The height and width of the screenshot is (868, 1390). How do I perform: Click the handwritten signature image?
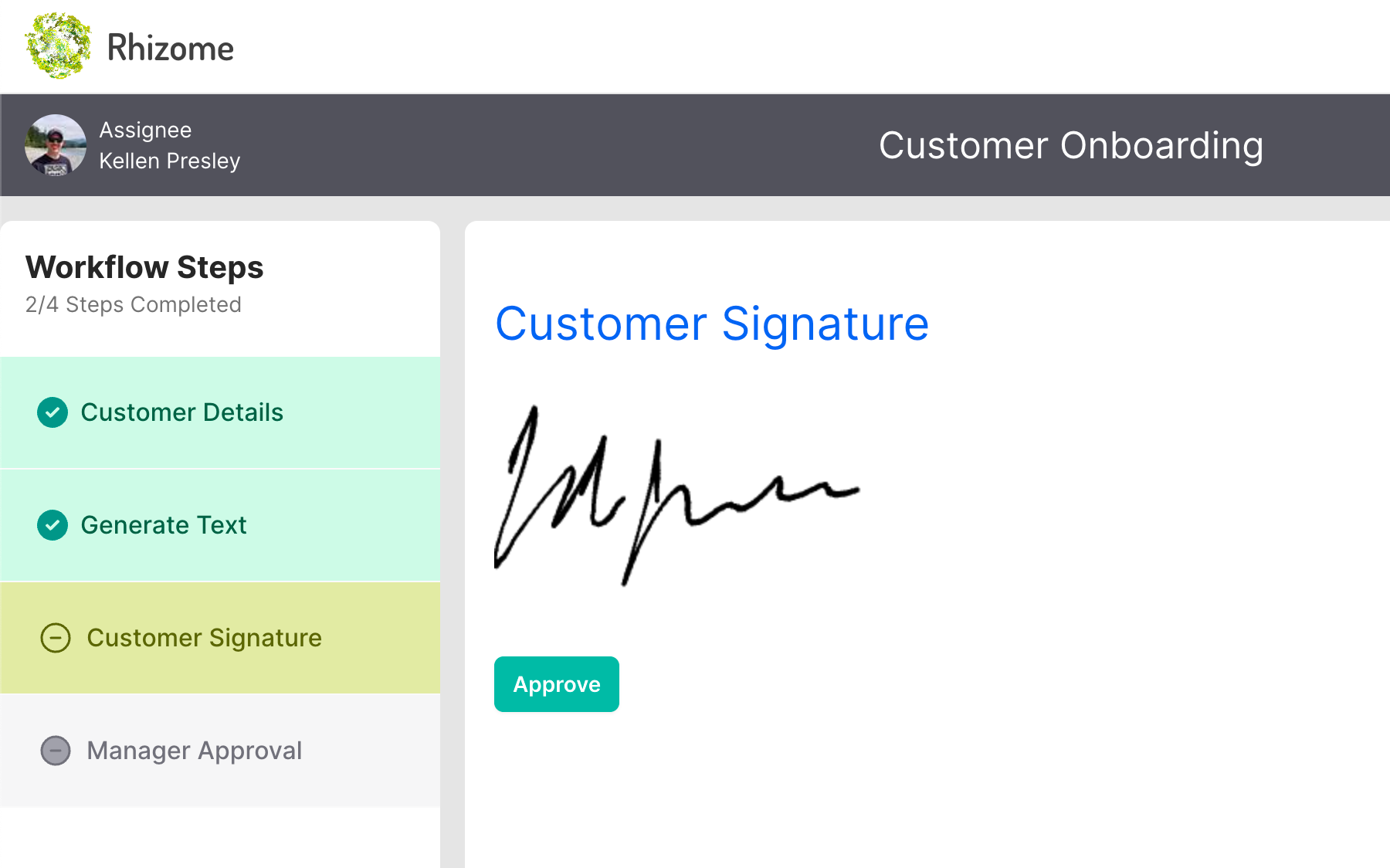pos(676,494)
